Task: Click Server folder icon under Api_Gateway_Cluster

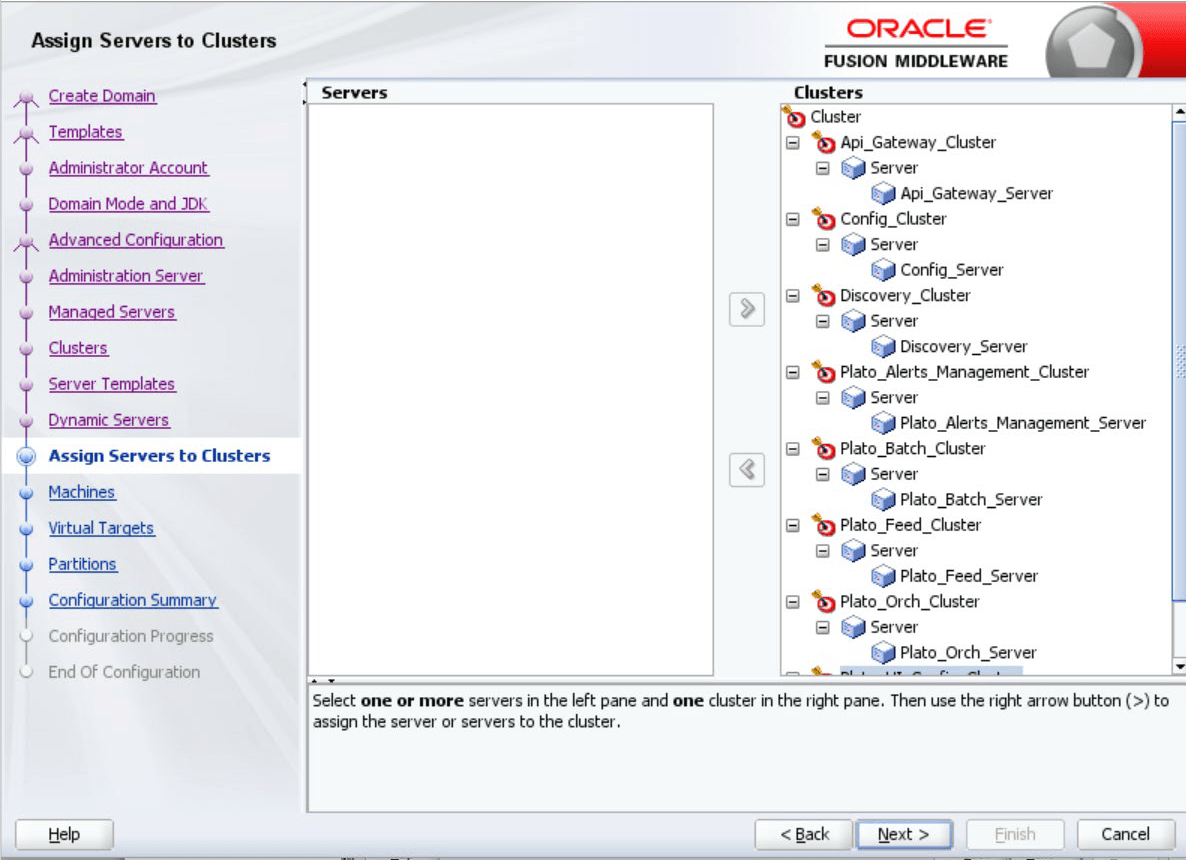Action: (853, 168)
